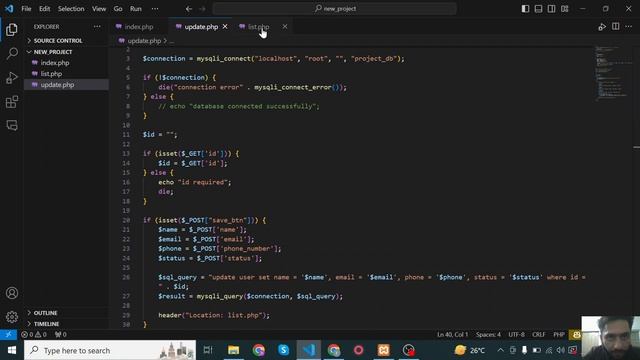Open Copilot status icon in status bar
Viewport: 640px width, 360px height.
click(576, 335)
